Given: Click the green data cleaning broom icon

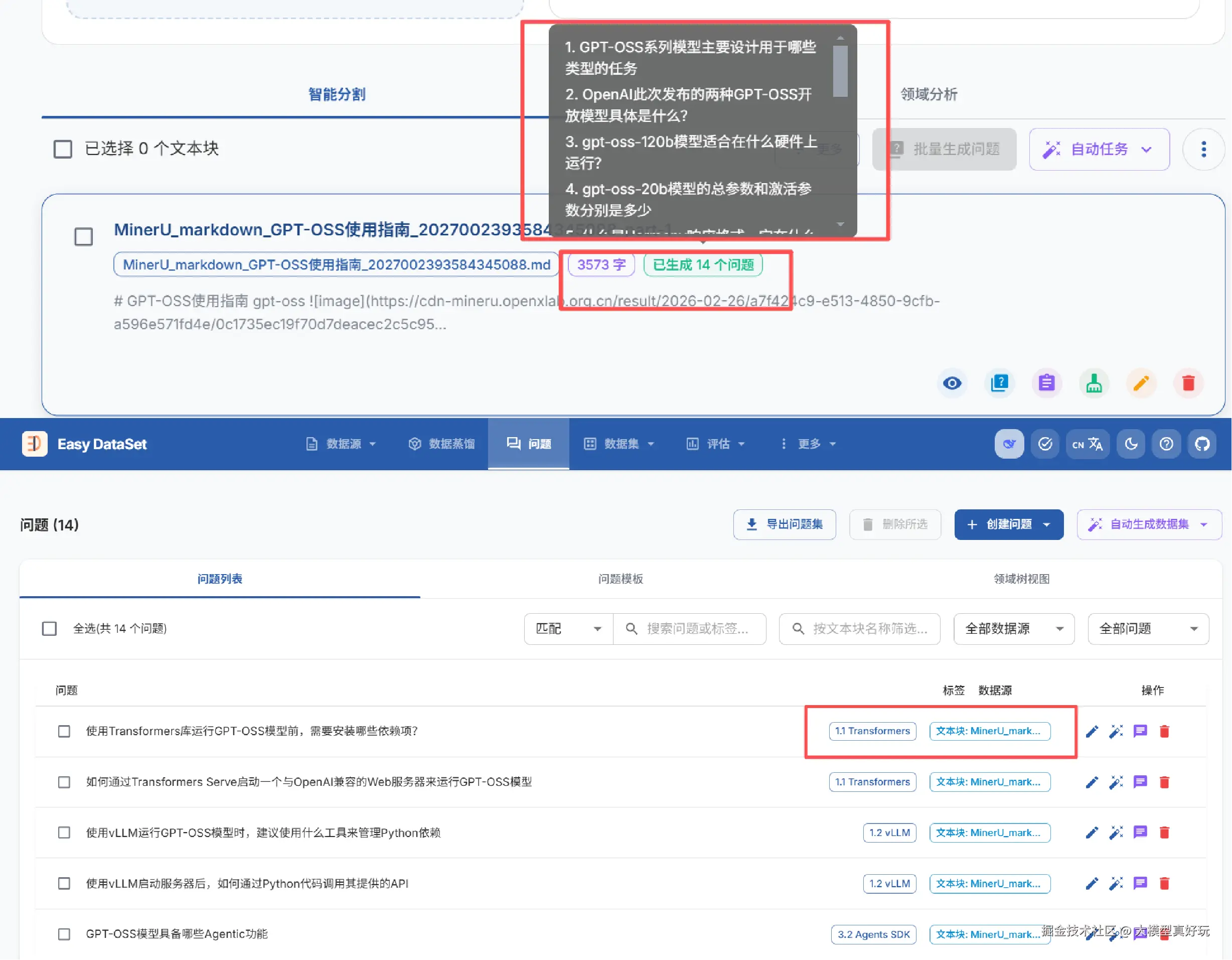Looking at the screenshot, I should (1094, 383).
